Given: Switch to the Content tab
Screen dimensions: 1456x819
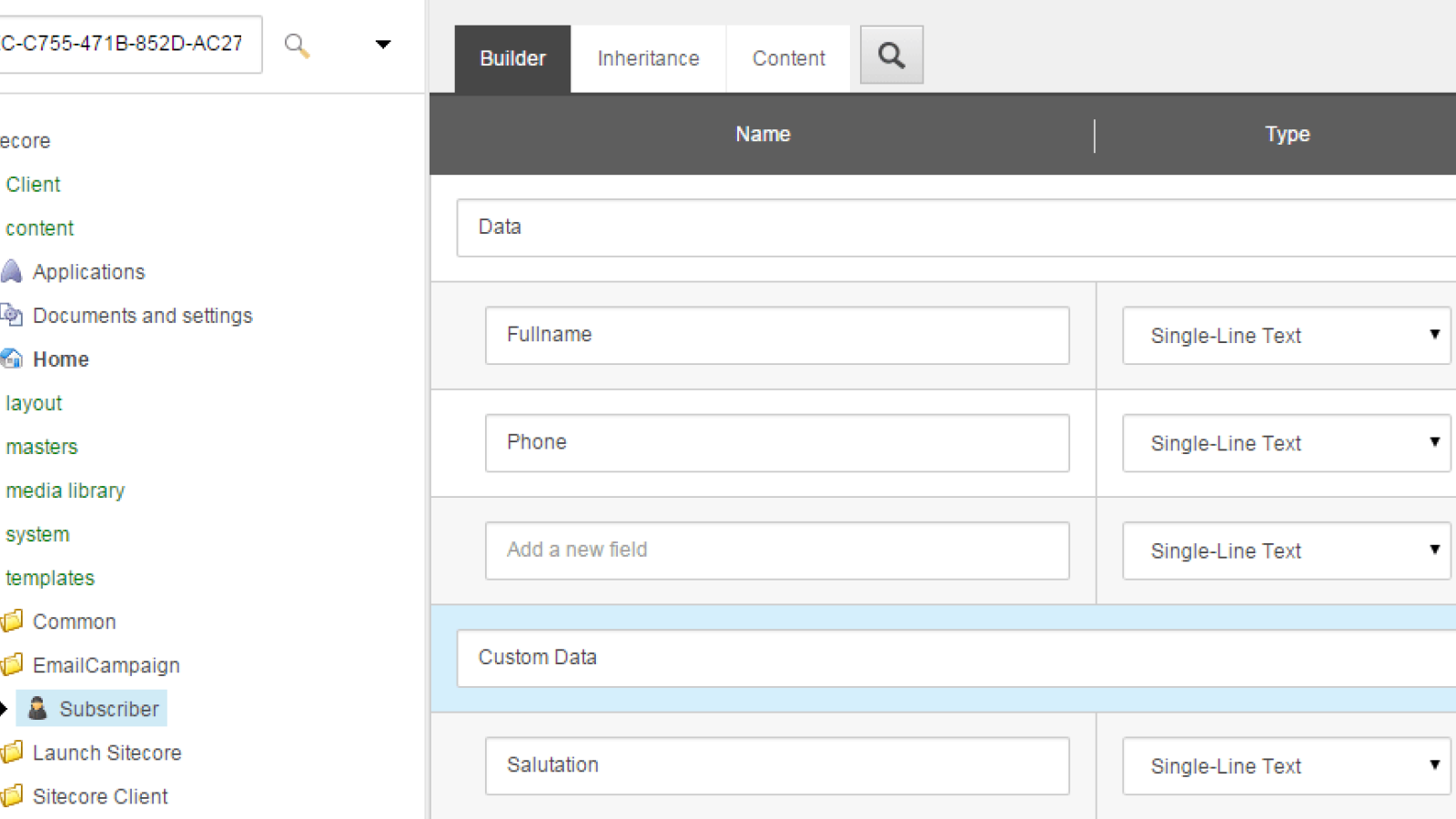Looking at the screenshot, I should (788, 57).
